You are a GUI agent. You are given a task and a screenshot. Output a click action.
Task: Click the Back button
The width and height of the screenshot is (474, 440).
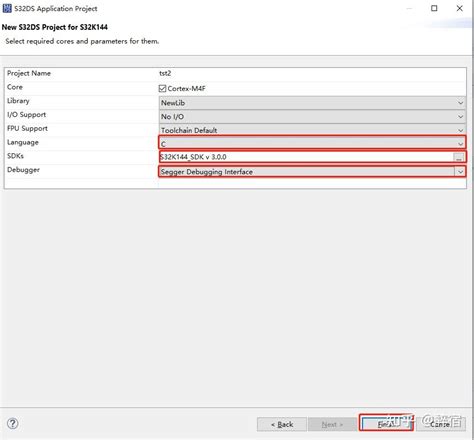pyautogui.click(x=282, y=424)
